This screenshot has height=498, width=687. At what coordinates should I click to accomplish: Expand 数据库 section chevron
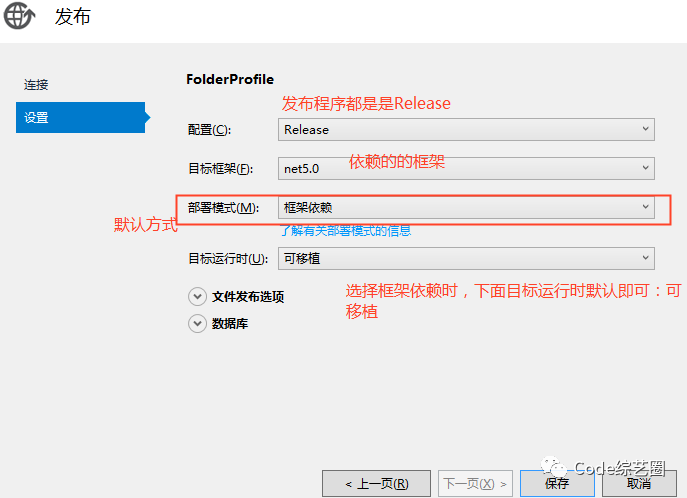click(198, 324)
